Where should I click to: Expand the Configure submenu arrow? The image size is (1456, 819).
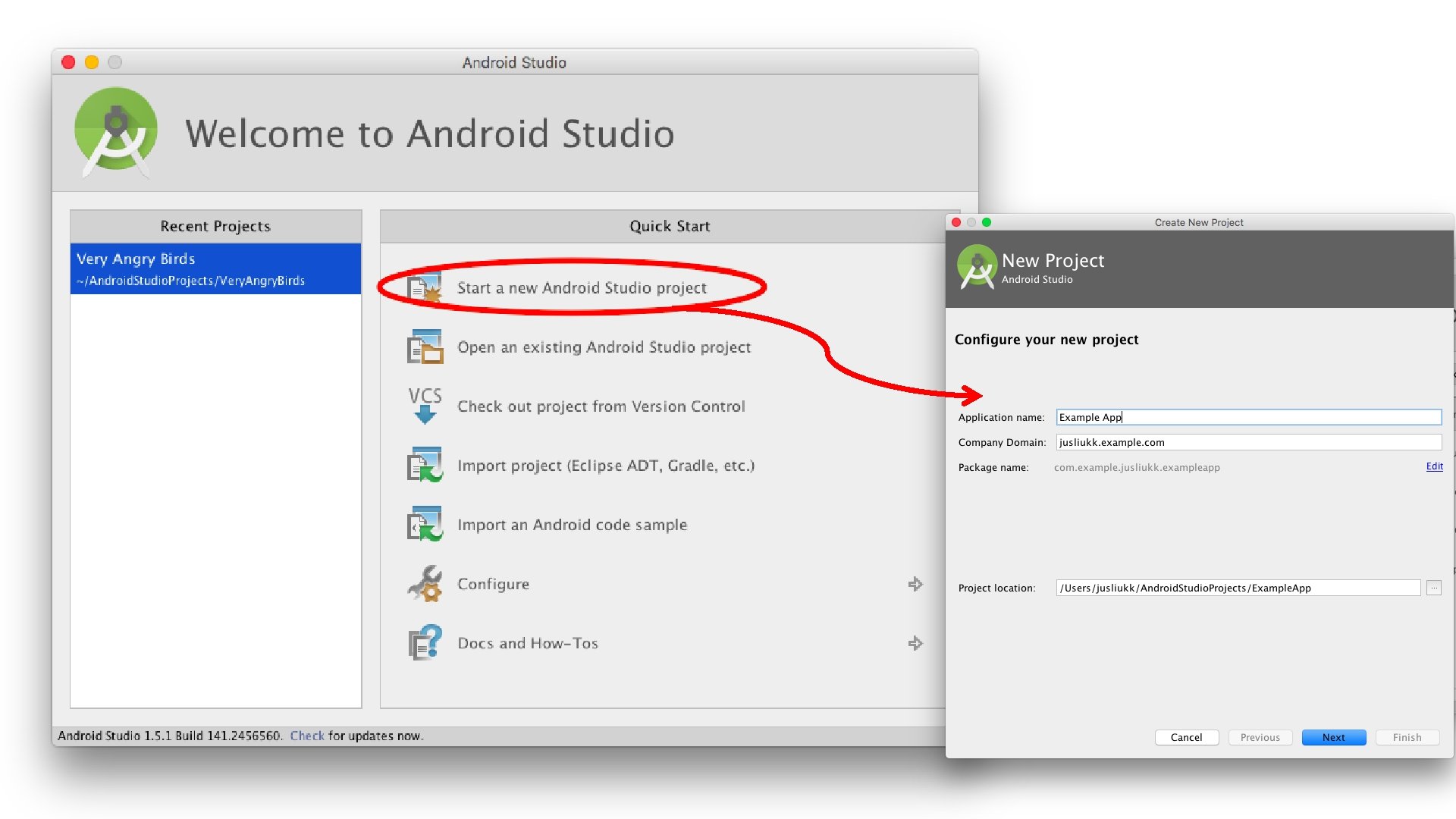[x=915, y=584]
